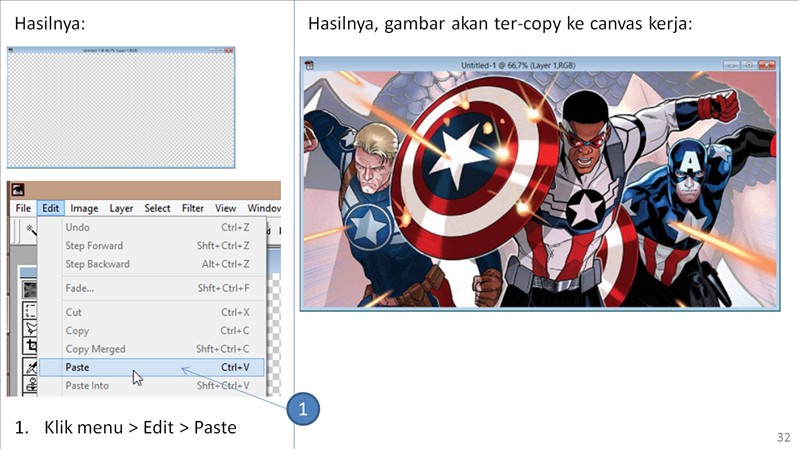Open the Image menu
799x449 pixels.
(x=84, y=208)
